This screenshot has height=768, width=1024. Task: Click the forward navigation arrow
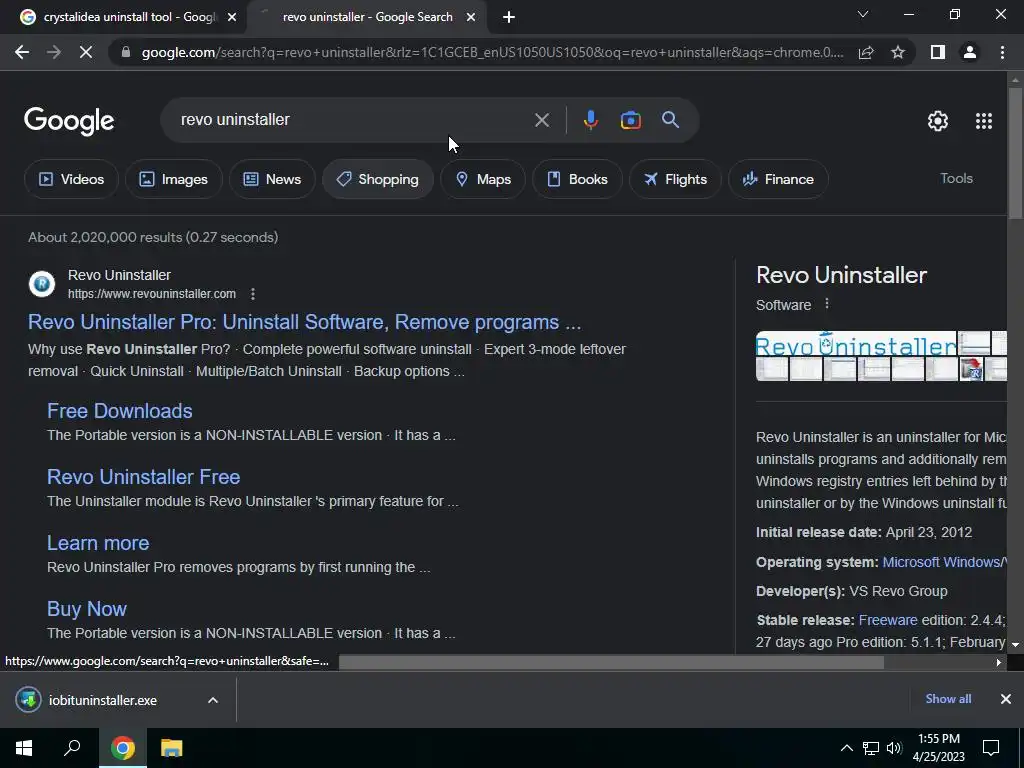[x=54, y=52]
